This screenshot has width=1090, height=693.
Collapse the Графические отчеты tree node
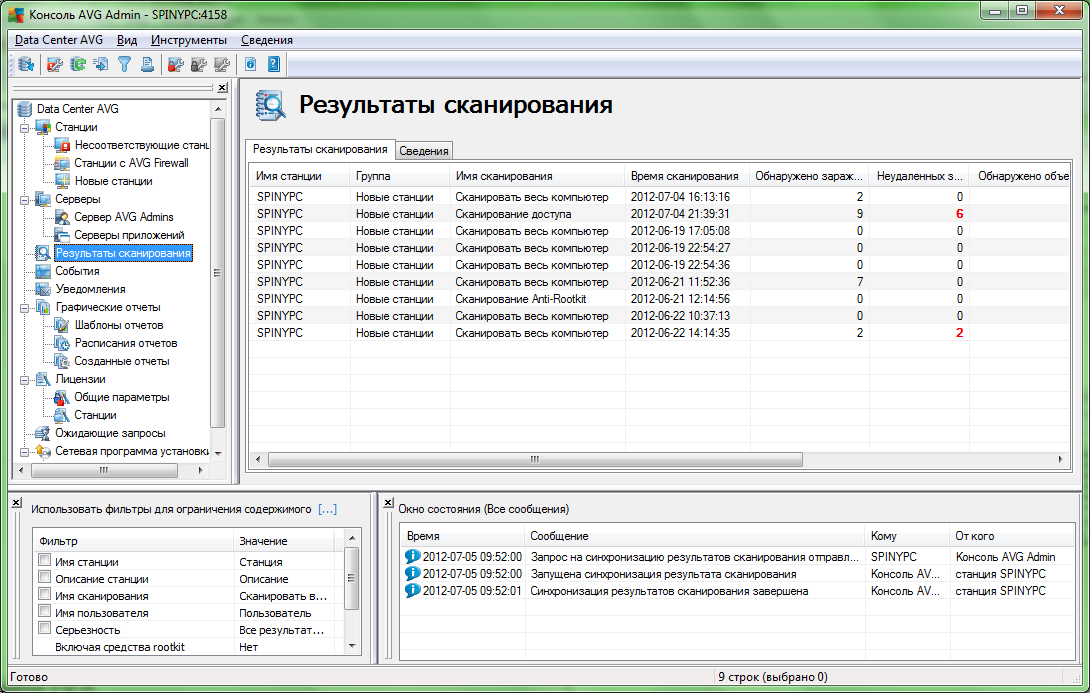25,308
